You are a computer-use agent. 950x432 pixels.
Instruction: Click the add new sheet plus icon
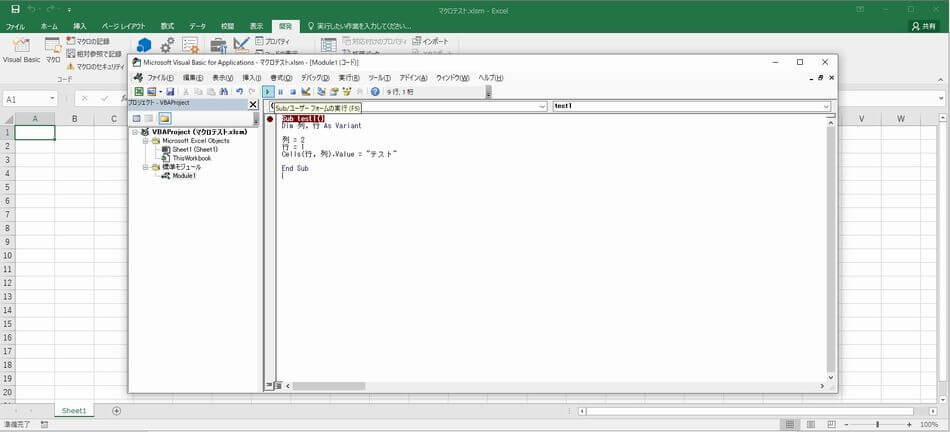(x=116, y=411)
